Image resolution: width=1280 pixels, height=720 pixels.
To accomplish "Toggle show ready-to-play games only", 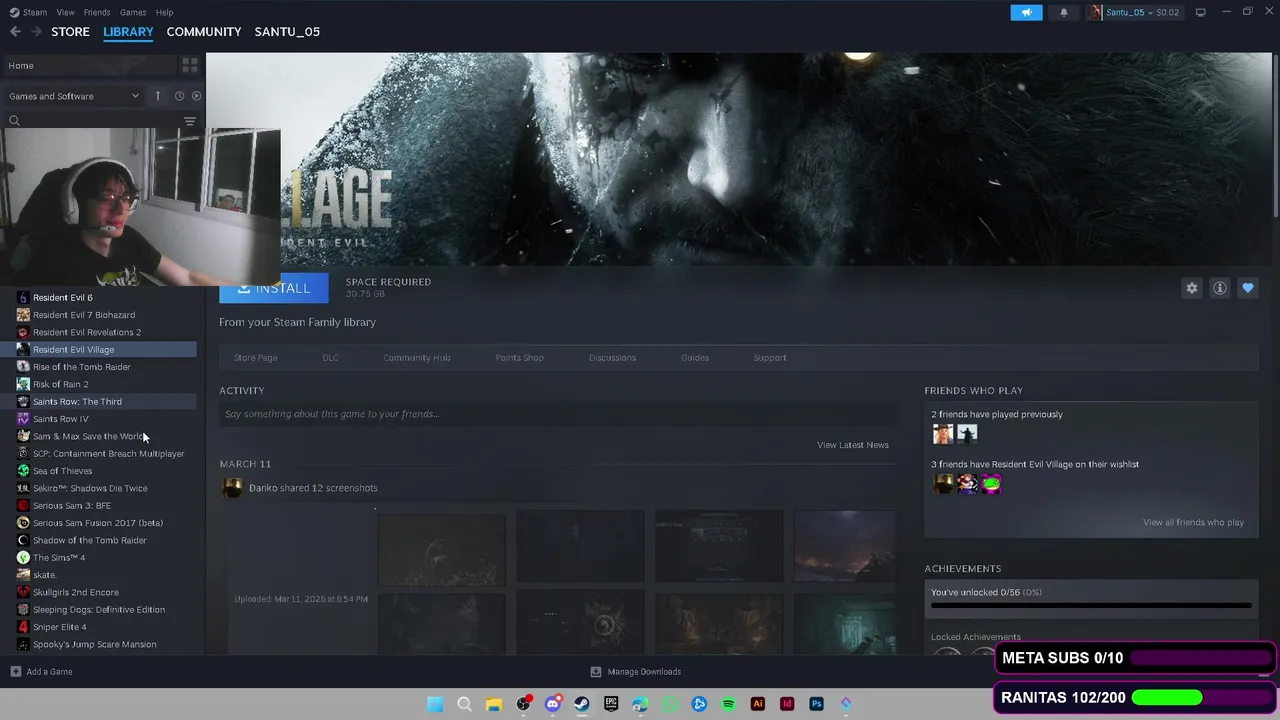I will pyautogui.click(x=196, y=96).
